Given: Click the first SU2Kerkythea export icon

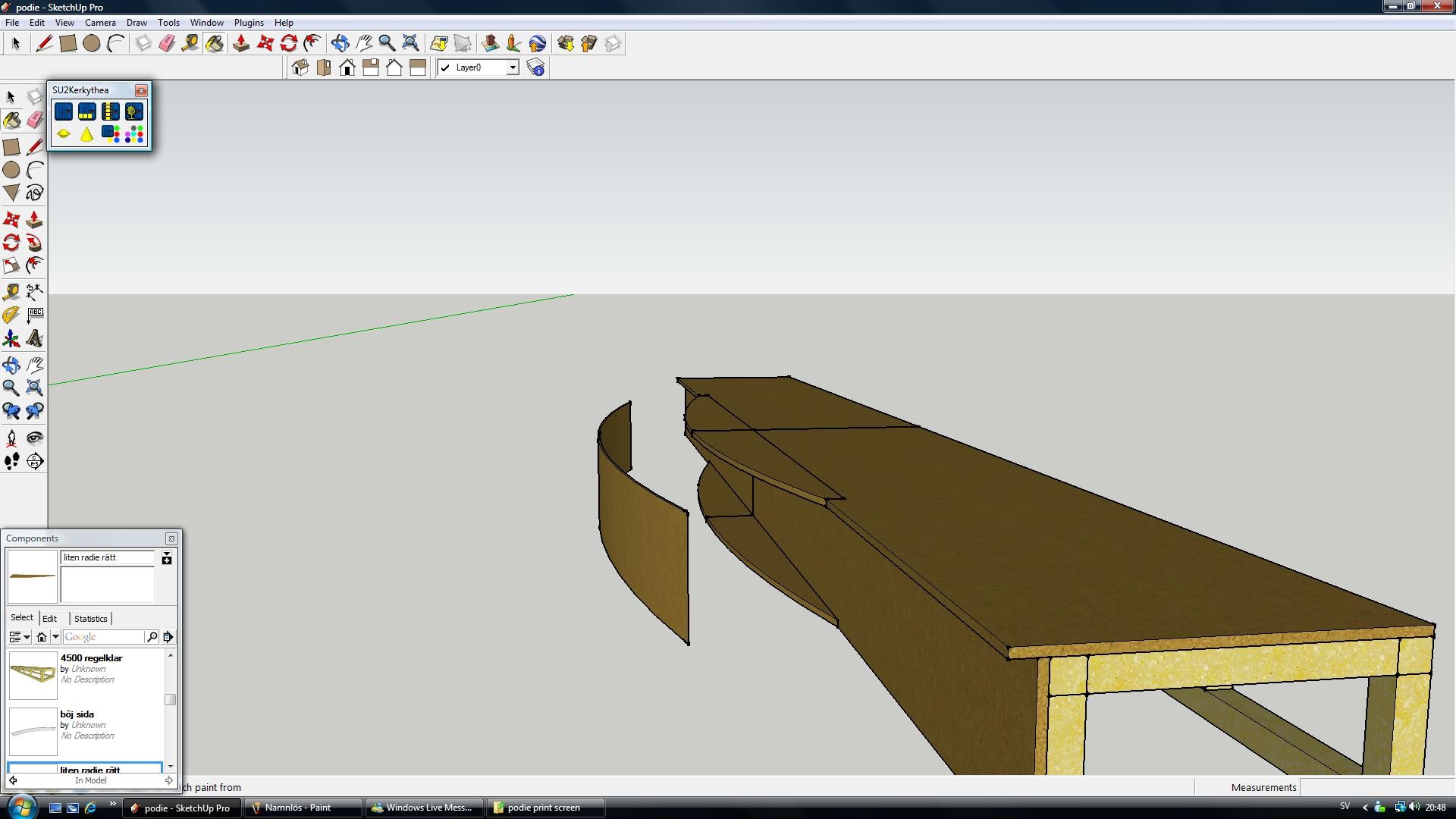Looking at the screenshot, I should tap(64, 111).
